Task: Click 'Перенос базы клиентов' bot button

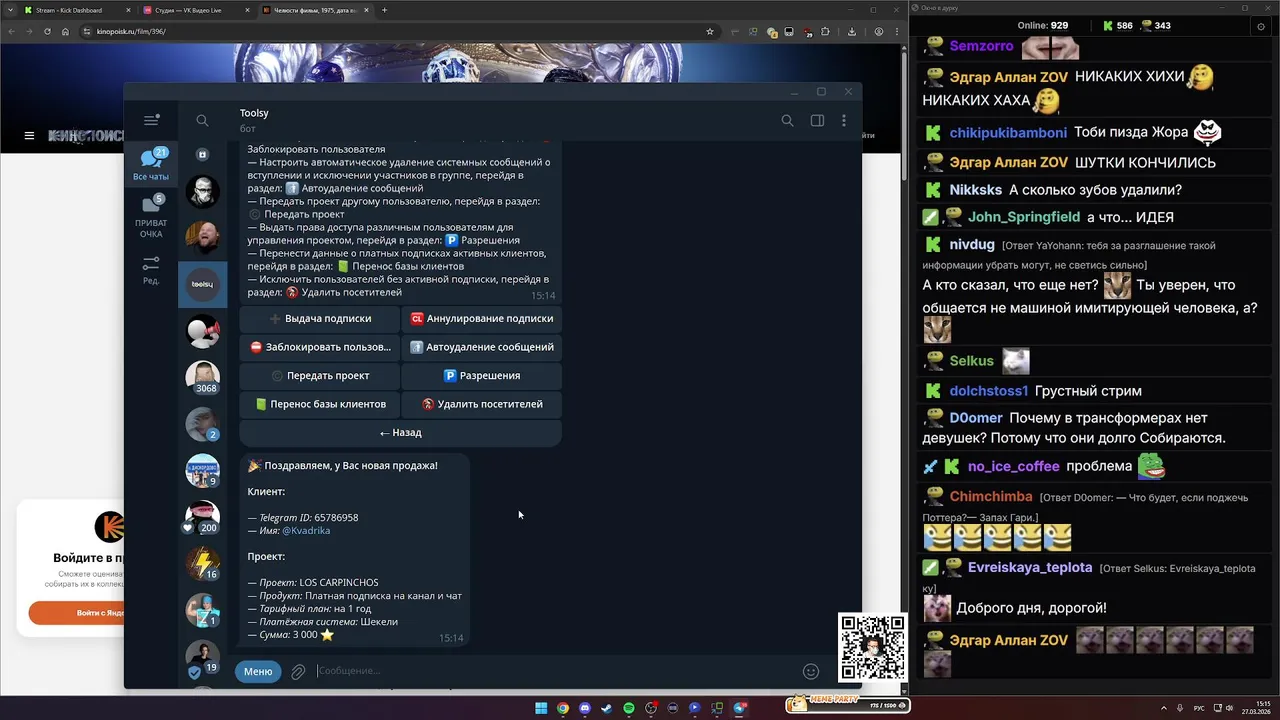Action: (x=320, y=404)
